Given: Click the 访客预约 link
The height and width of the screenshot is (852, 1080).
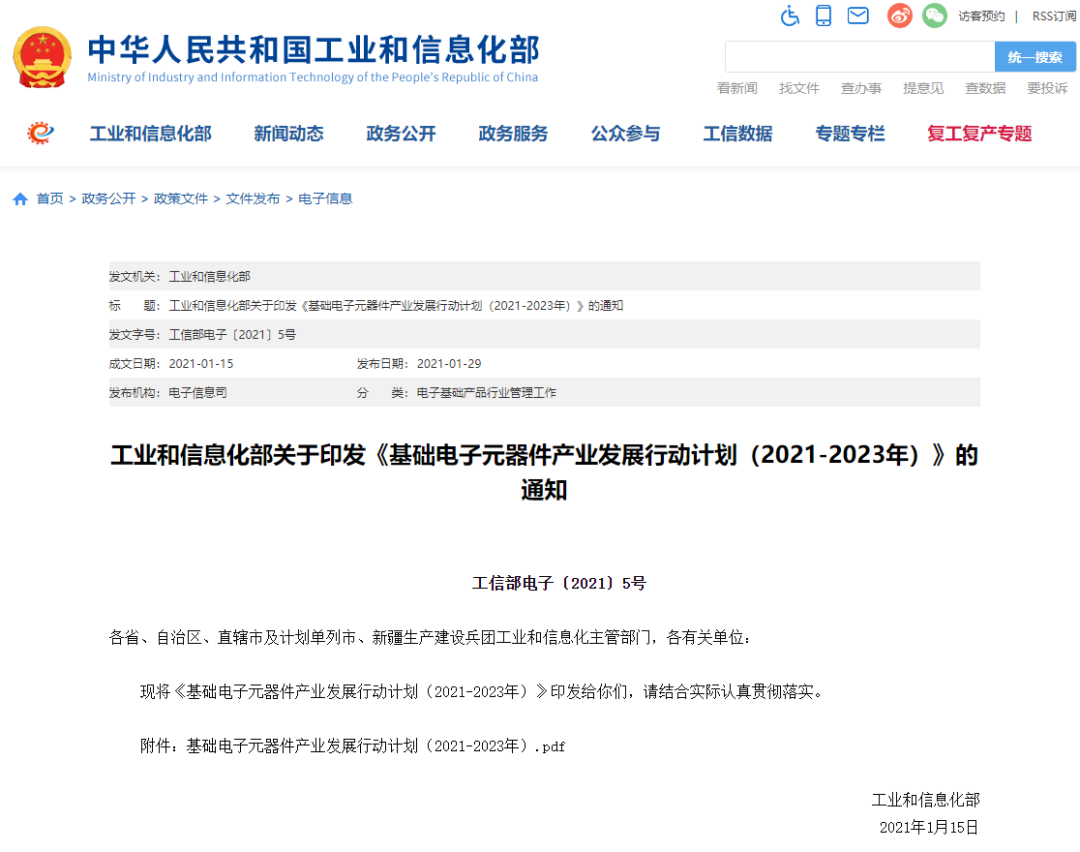Looking at the screenshot, I should point(981,16).
